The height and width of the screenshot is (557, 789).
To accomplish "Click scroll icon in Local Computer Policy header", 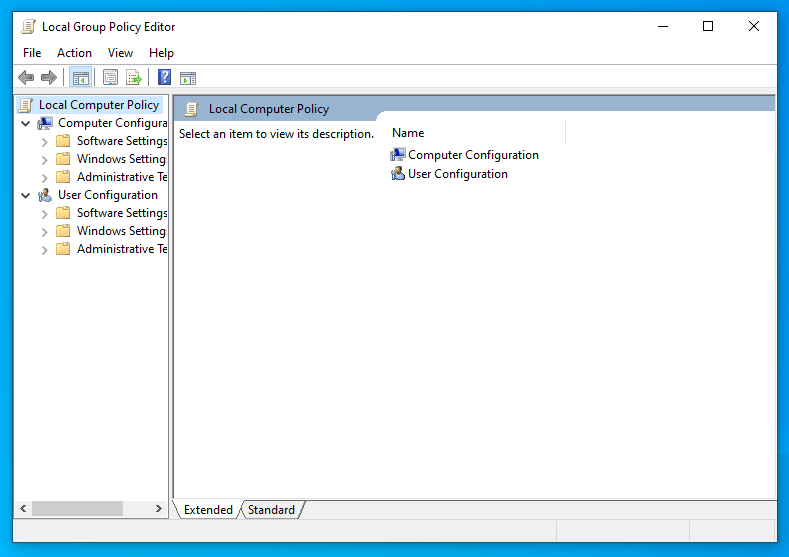I will pos(191,109).
